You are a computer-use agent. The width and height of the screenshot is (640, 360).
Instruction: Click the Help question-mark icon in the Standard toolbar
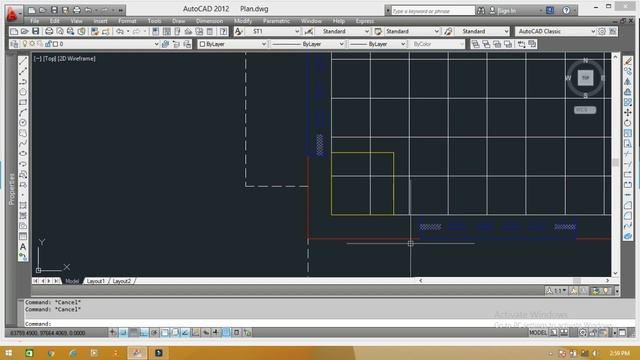pyautogui.click(x=223, y=31)
